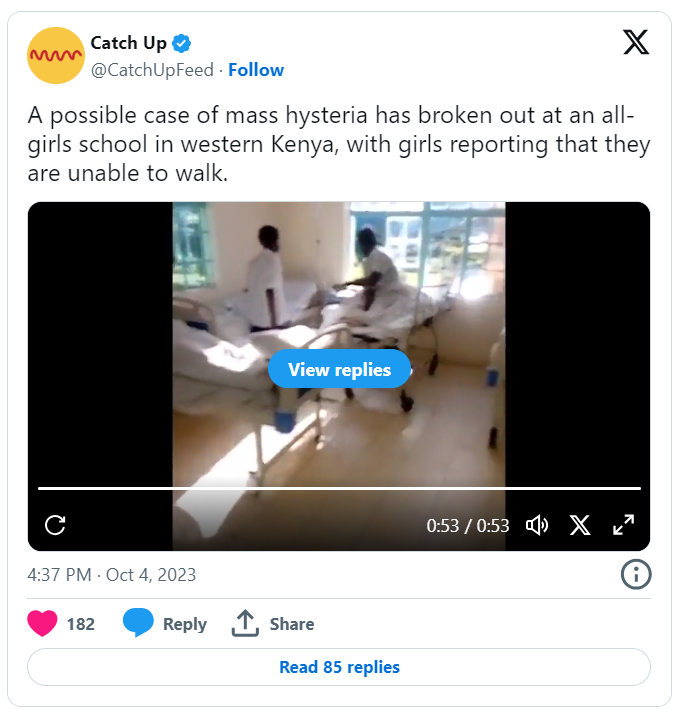Click the video progress bar
Viewport: 675px width, 715px height.
pyautogui.click(x=339, y=488)
